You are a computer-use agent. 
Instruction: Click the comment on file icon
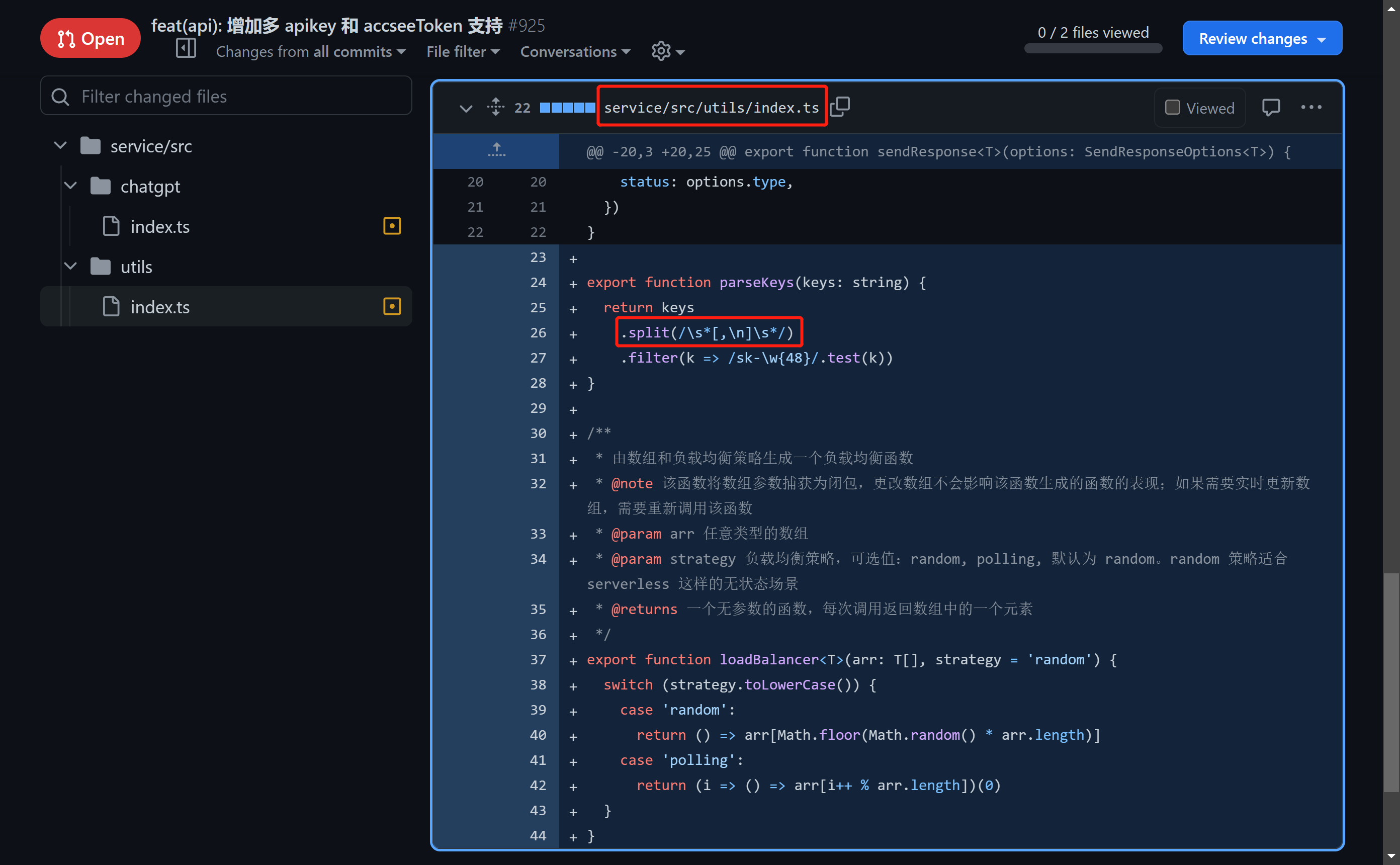pyautogui.click(x=1270, y=108)
